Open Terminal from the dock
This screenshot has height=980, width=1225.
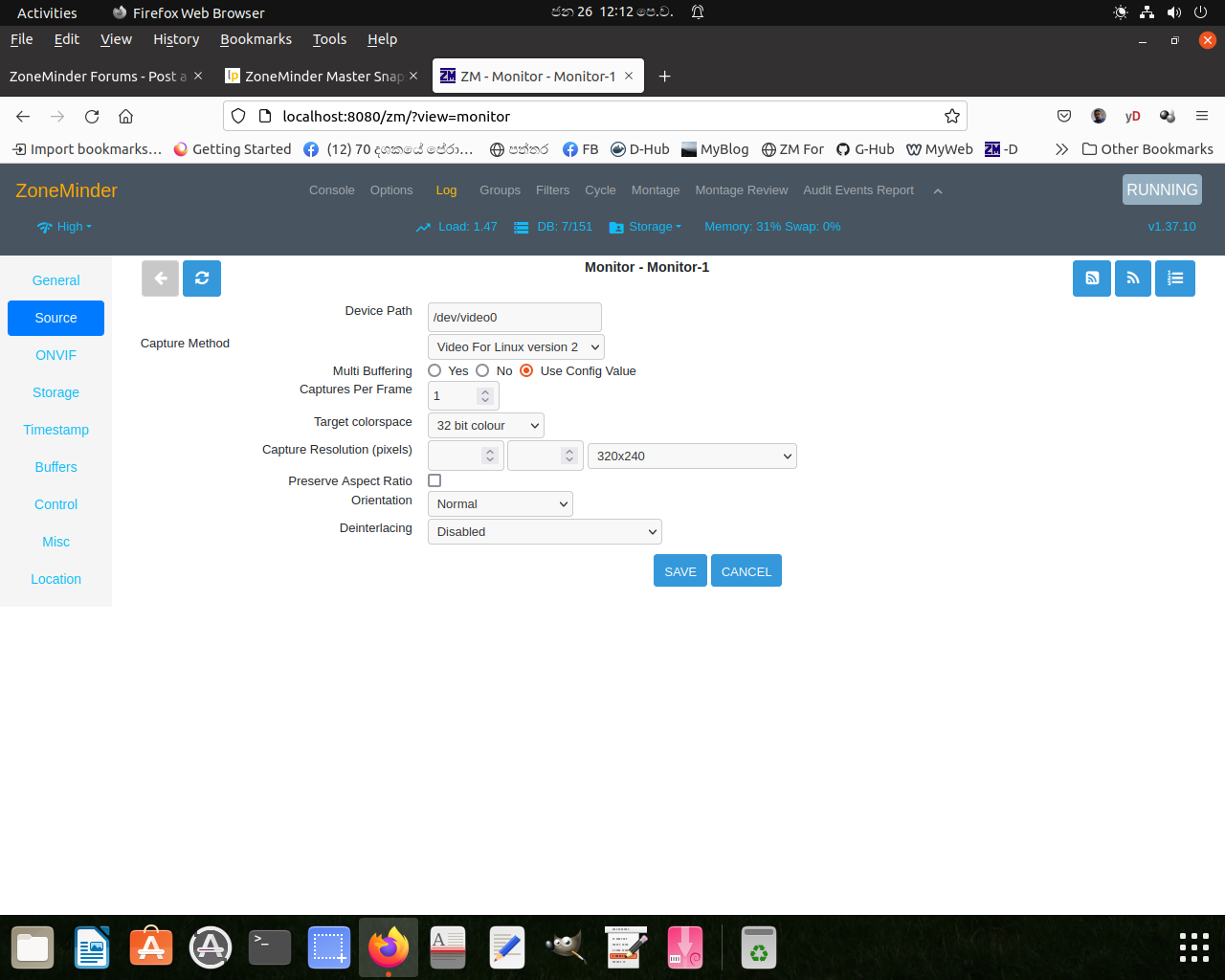click(x=270, y=947)
